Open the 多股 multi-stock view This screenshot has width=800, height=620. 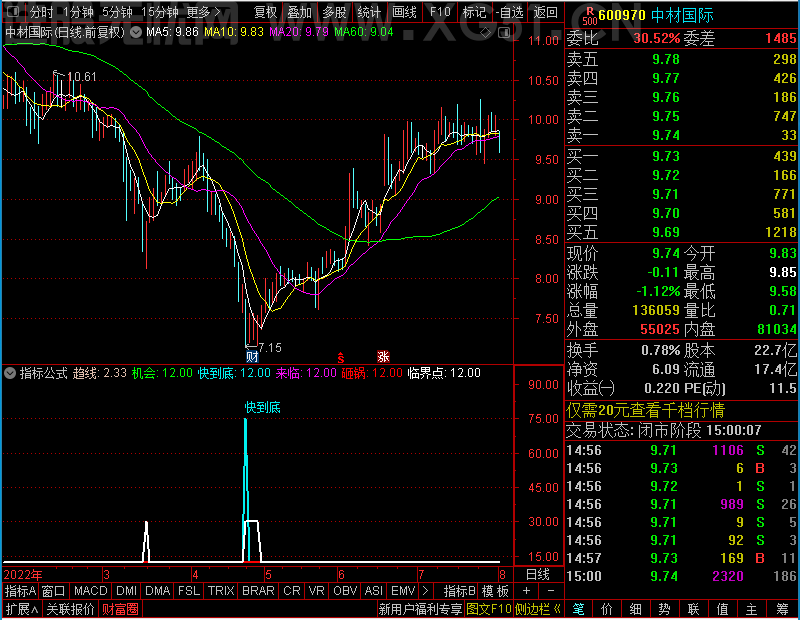[x=334, y=12]
